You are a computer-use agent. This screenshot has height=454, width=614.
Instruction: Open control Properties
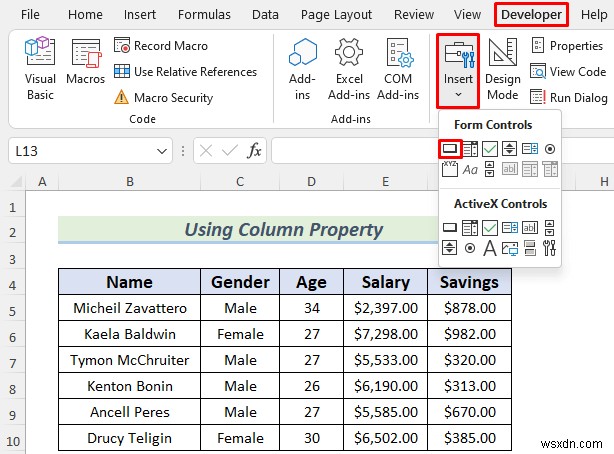pyautogui.click(x=567, y=46)
